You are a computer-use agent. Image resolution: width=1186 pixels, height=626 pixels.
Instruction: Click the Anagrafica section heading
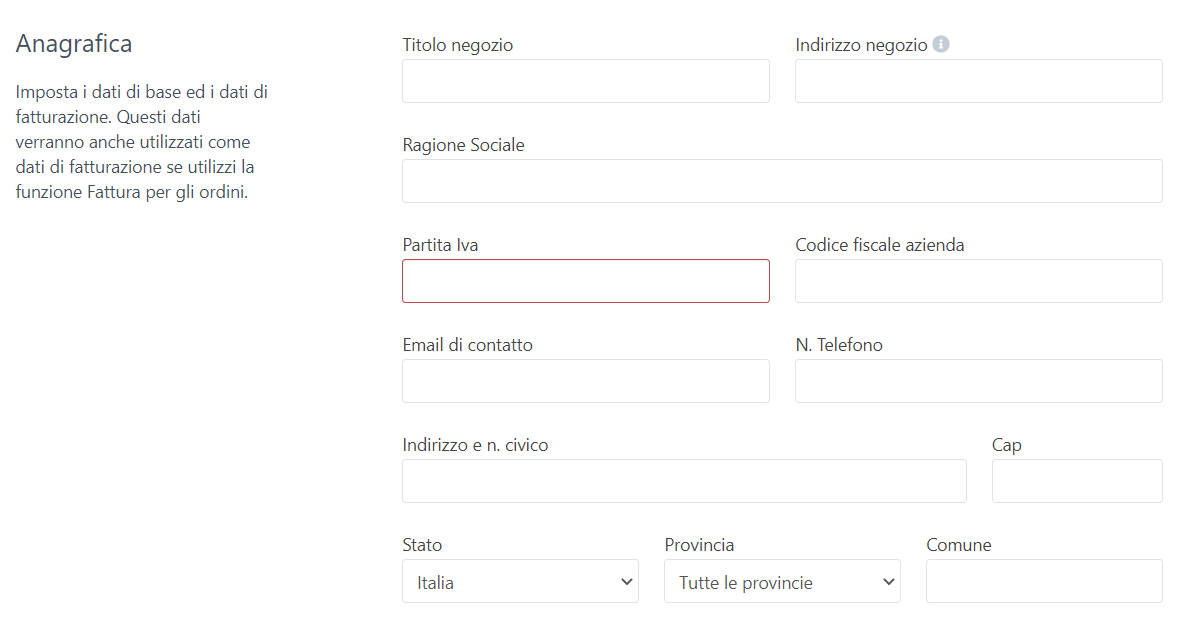point(74,44)
